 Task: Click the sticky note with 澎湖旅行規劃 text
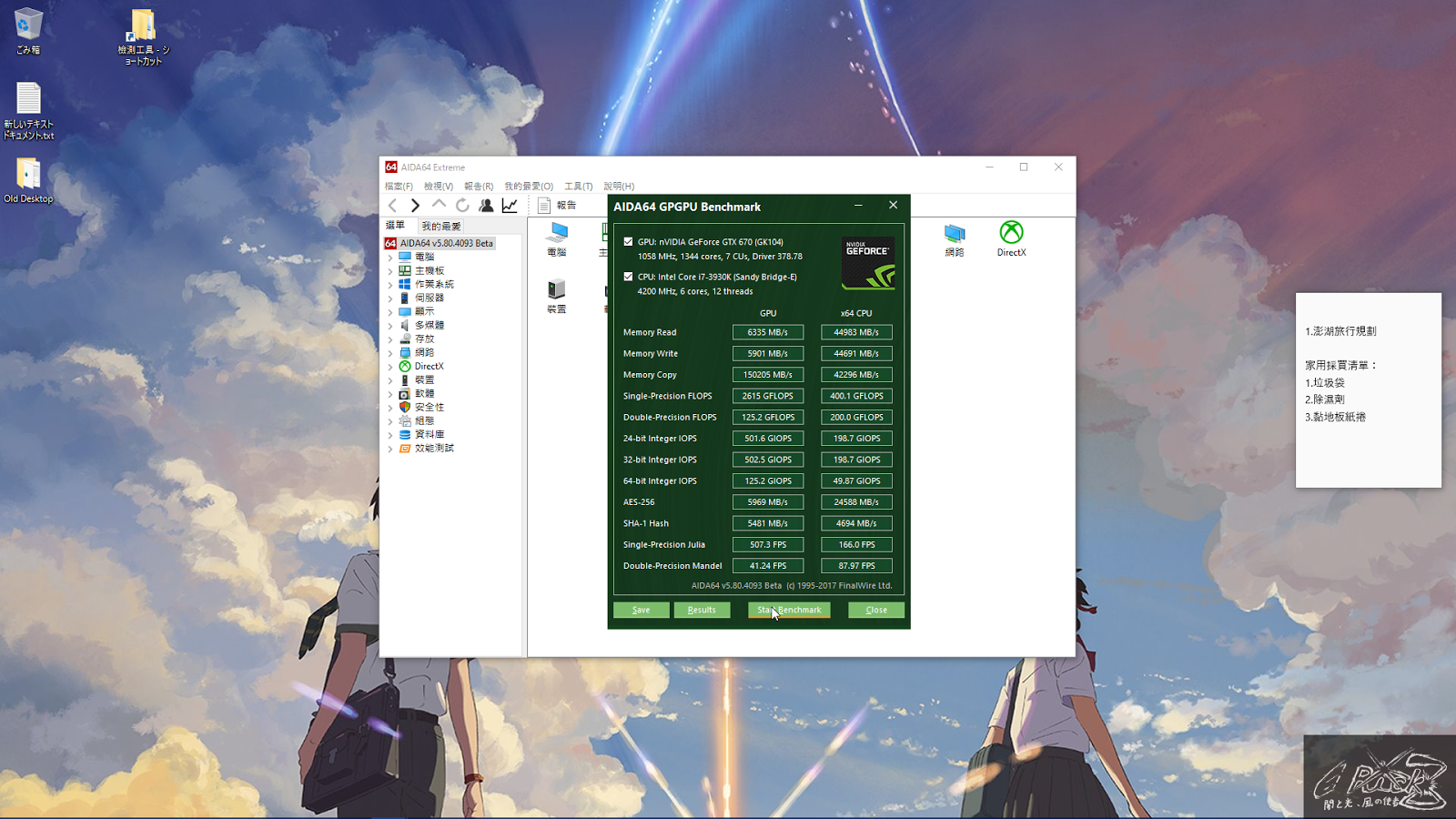(1369, 390)
